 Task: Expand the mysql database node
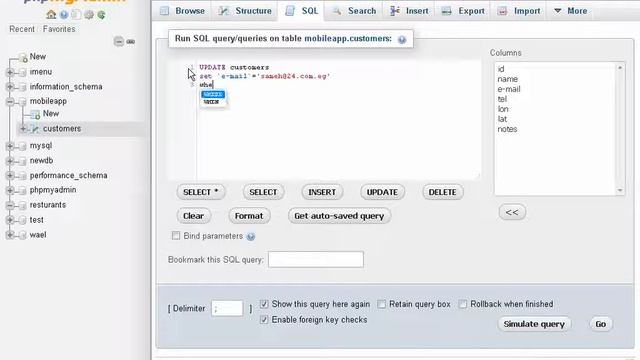coord(10,146)
